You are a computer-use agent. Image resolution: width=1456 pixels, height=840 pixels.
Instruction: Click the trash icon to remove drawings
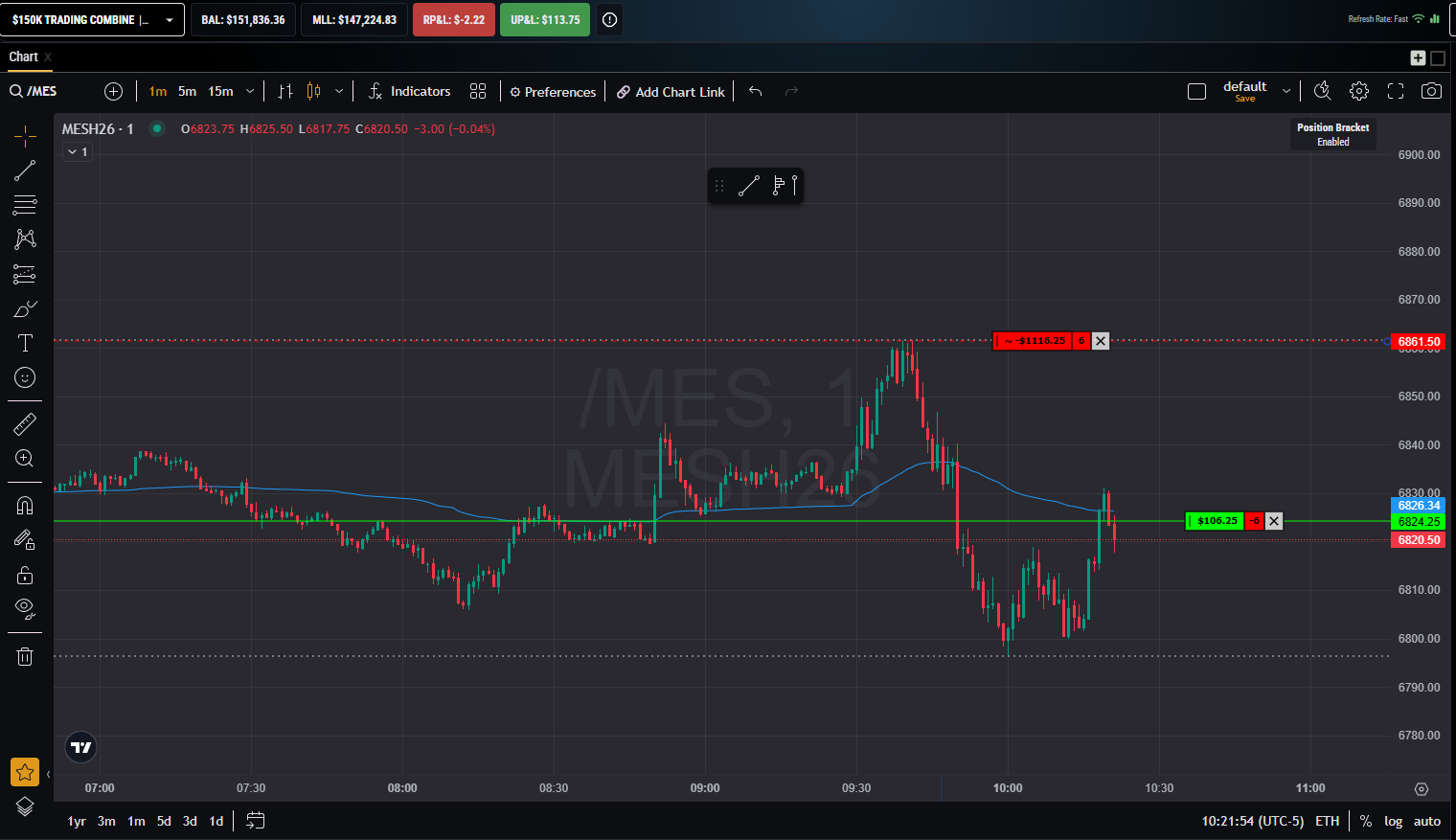click(x=25, y=656)
